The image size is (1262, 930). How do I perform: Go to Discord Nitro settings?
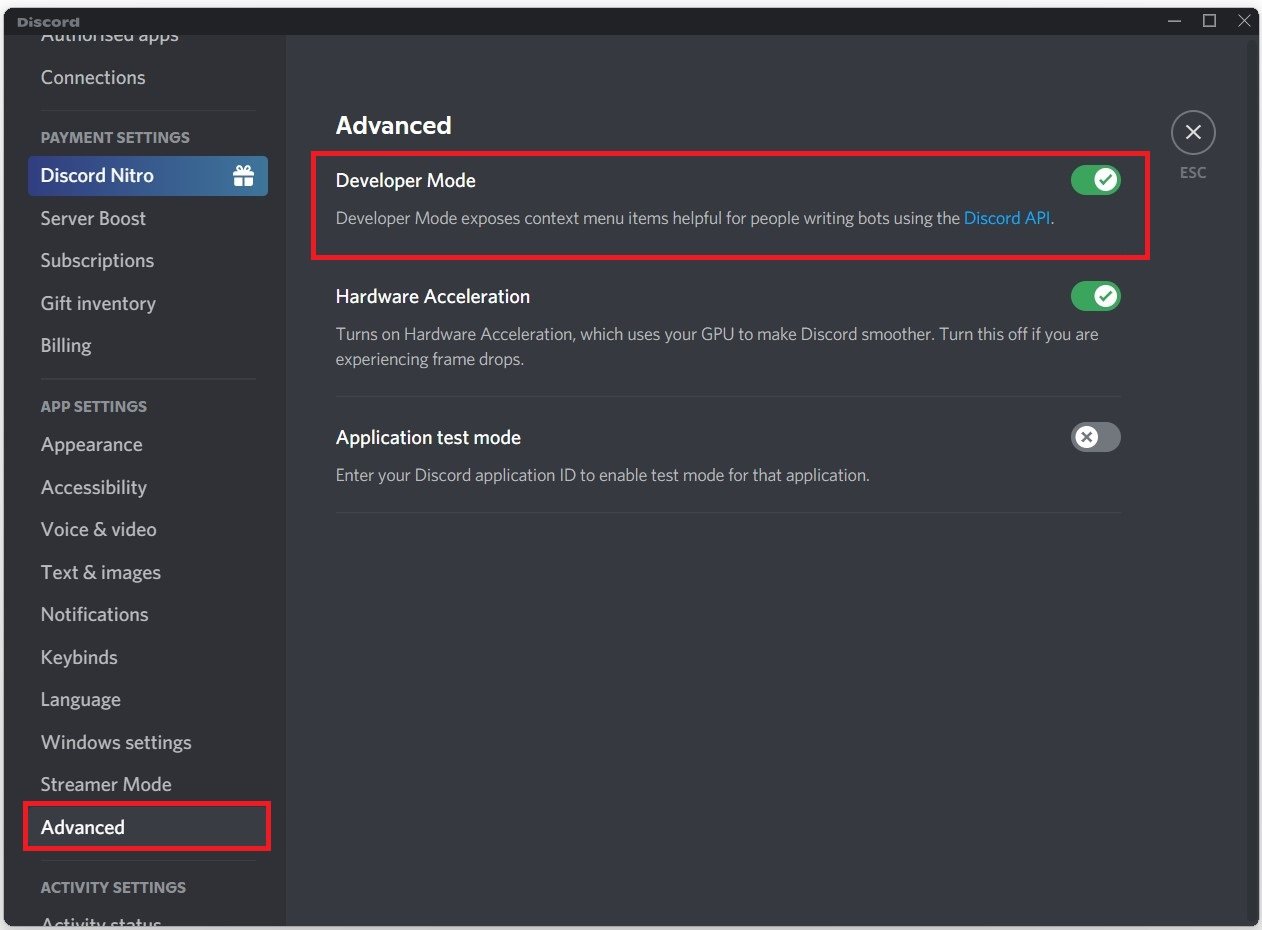point(97,176)
